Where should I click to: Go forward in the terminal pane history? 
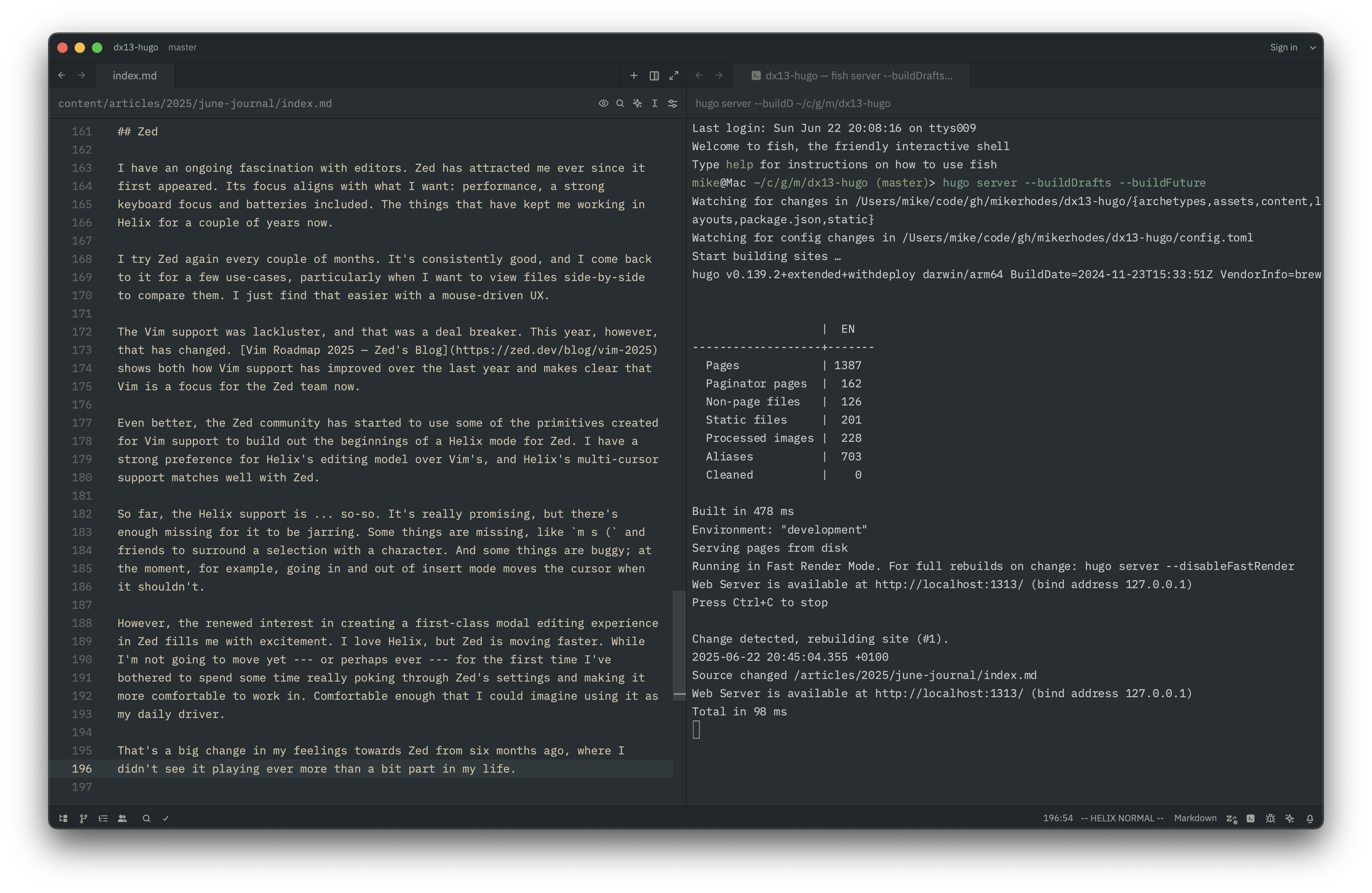point(719,75)
